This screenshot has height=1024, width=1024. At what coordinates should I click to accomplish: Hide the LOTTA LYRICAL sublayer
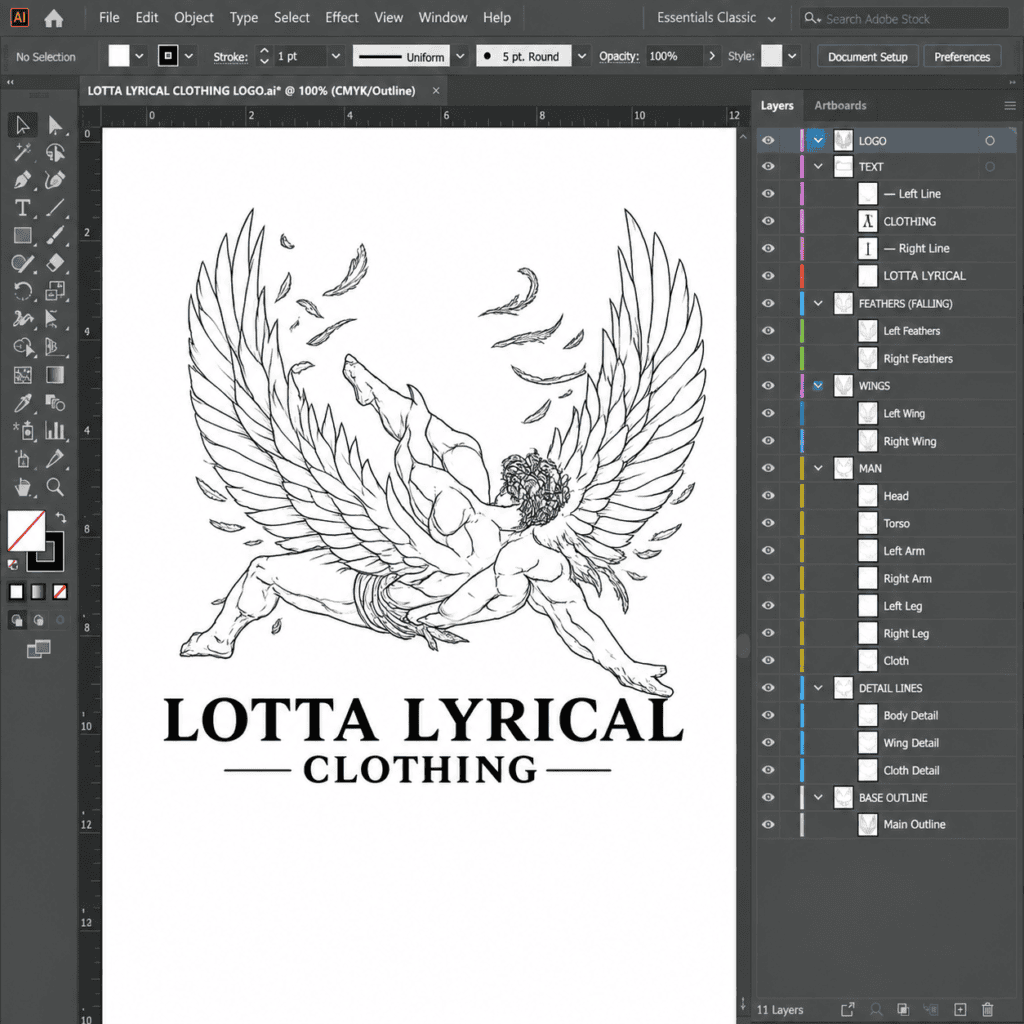click(x=768, y=276)
